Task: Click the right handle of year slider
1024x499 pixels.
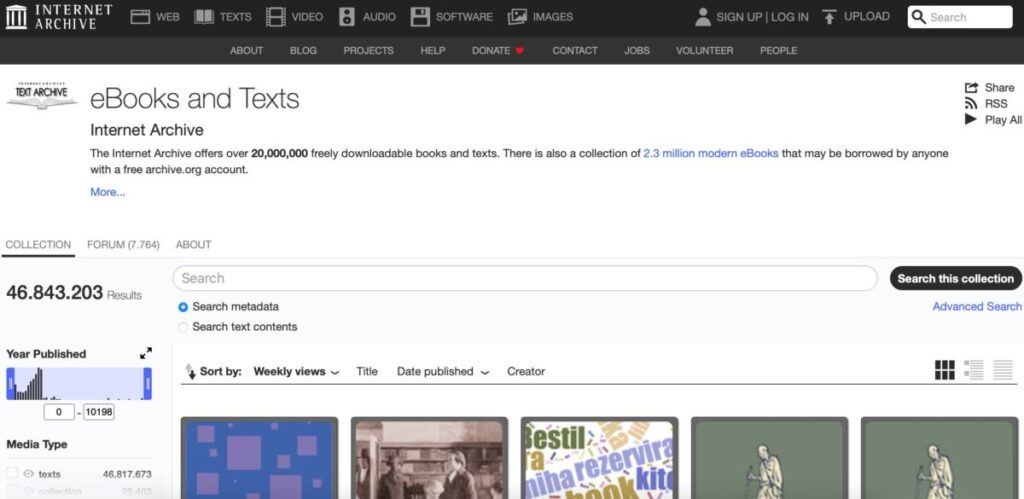Action: (148, 383)
